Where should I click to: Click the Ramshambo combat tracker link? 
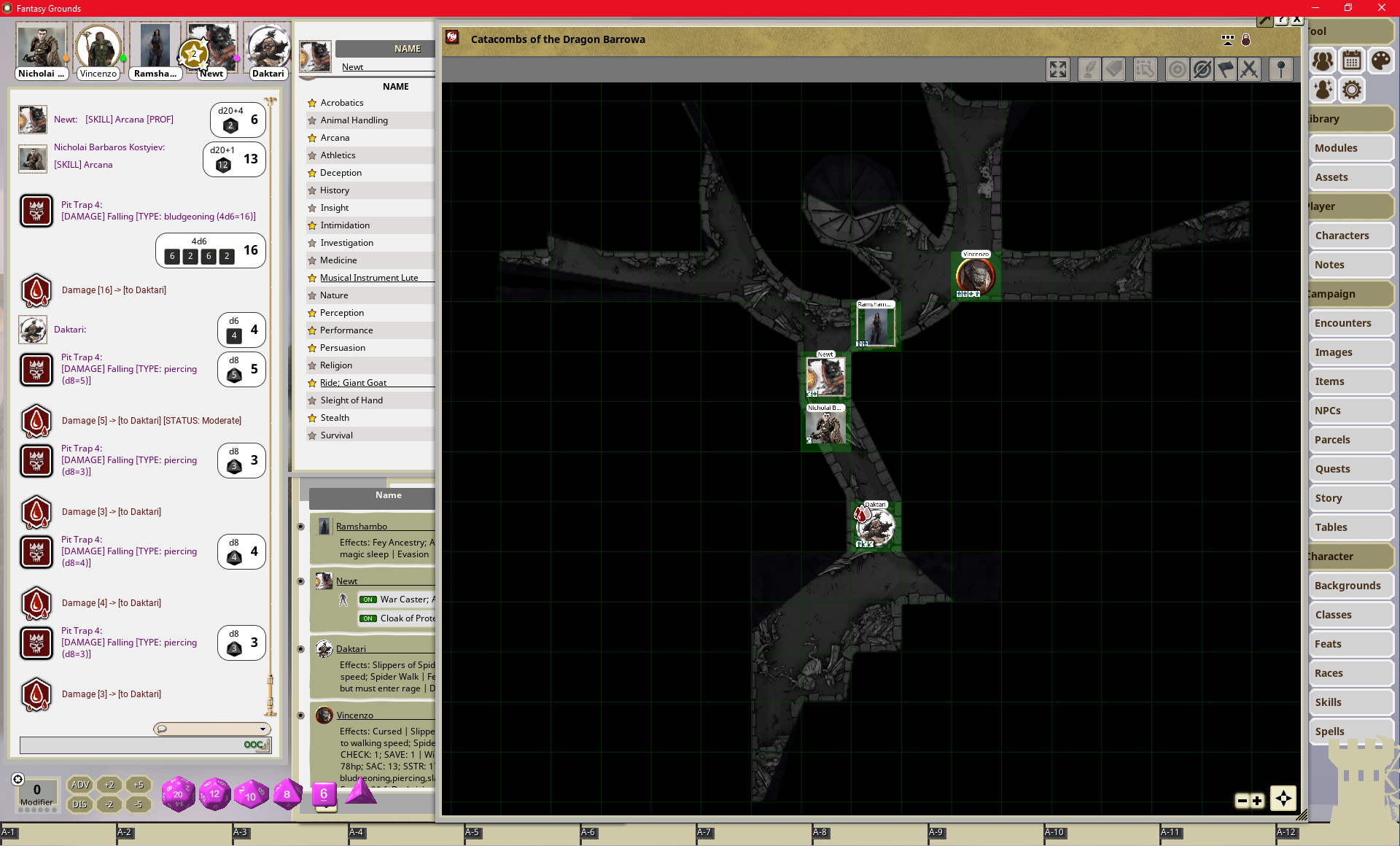pos(362,527)
